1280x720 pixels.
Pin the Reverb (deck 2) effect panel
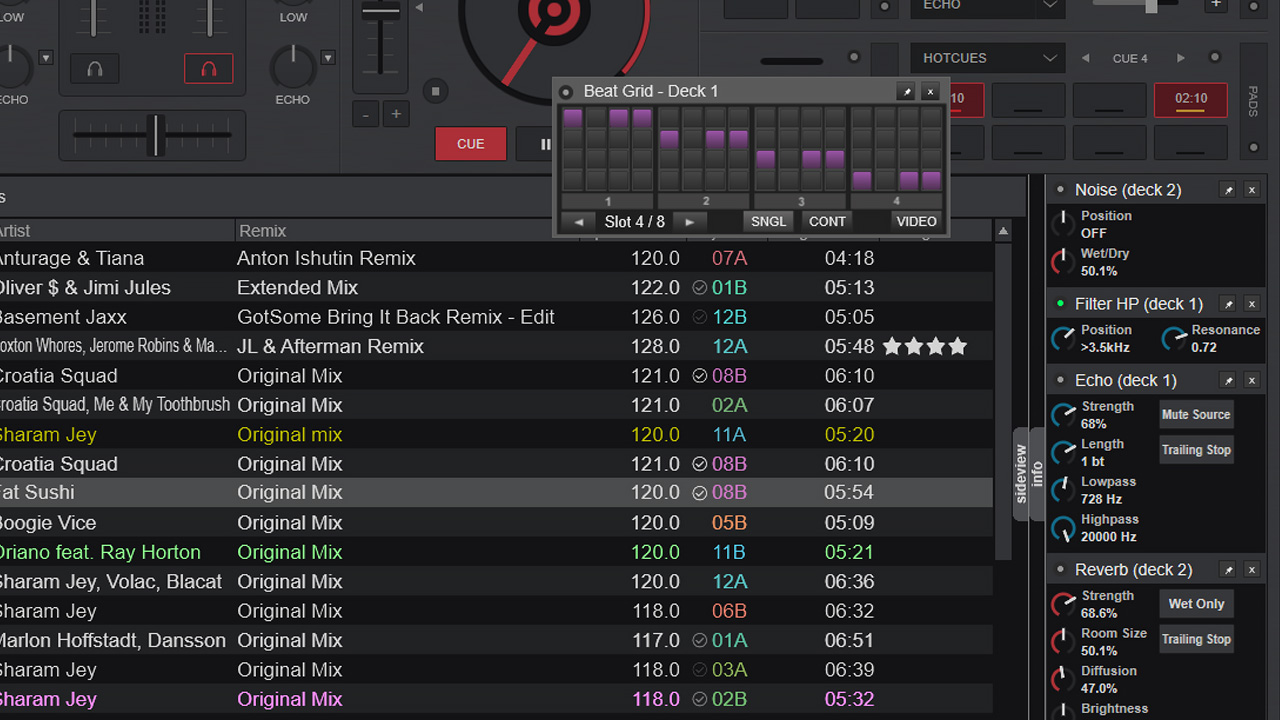pos(1227,569)
